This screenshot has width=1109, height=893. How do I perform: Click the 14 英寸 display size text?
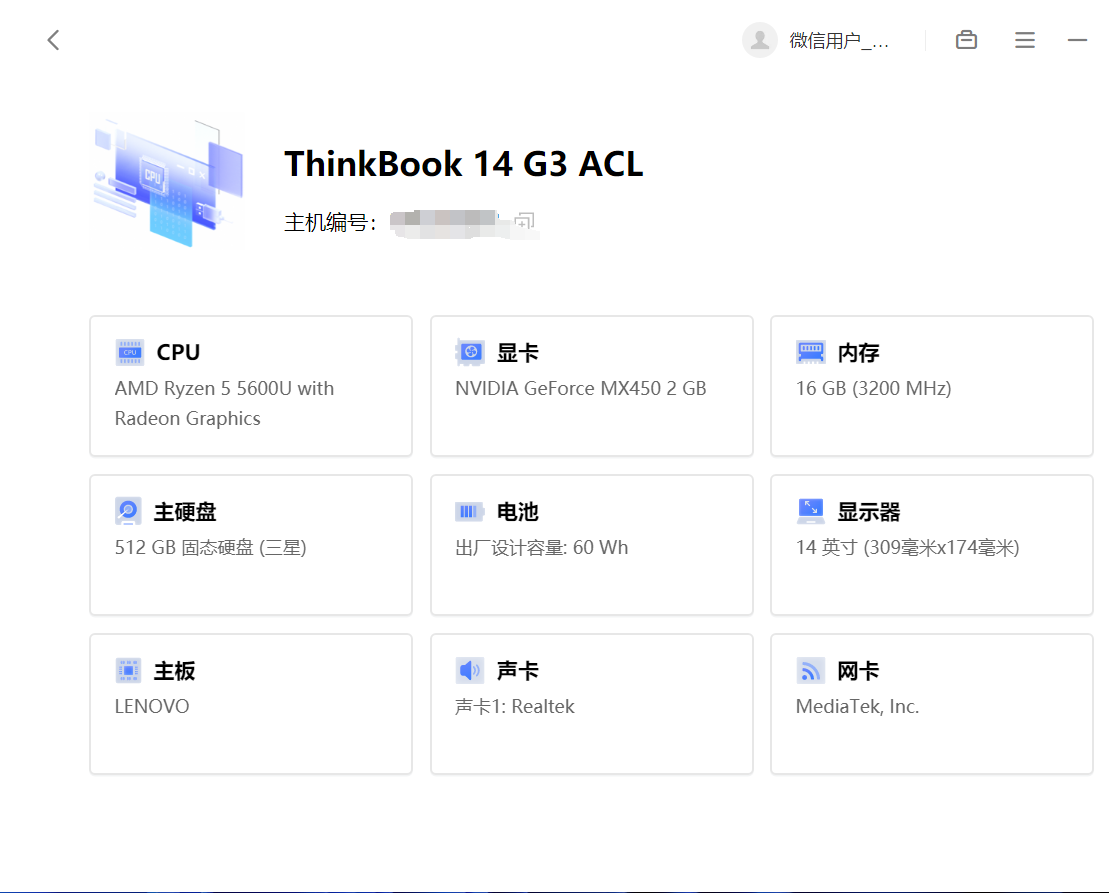pos(907,547)
